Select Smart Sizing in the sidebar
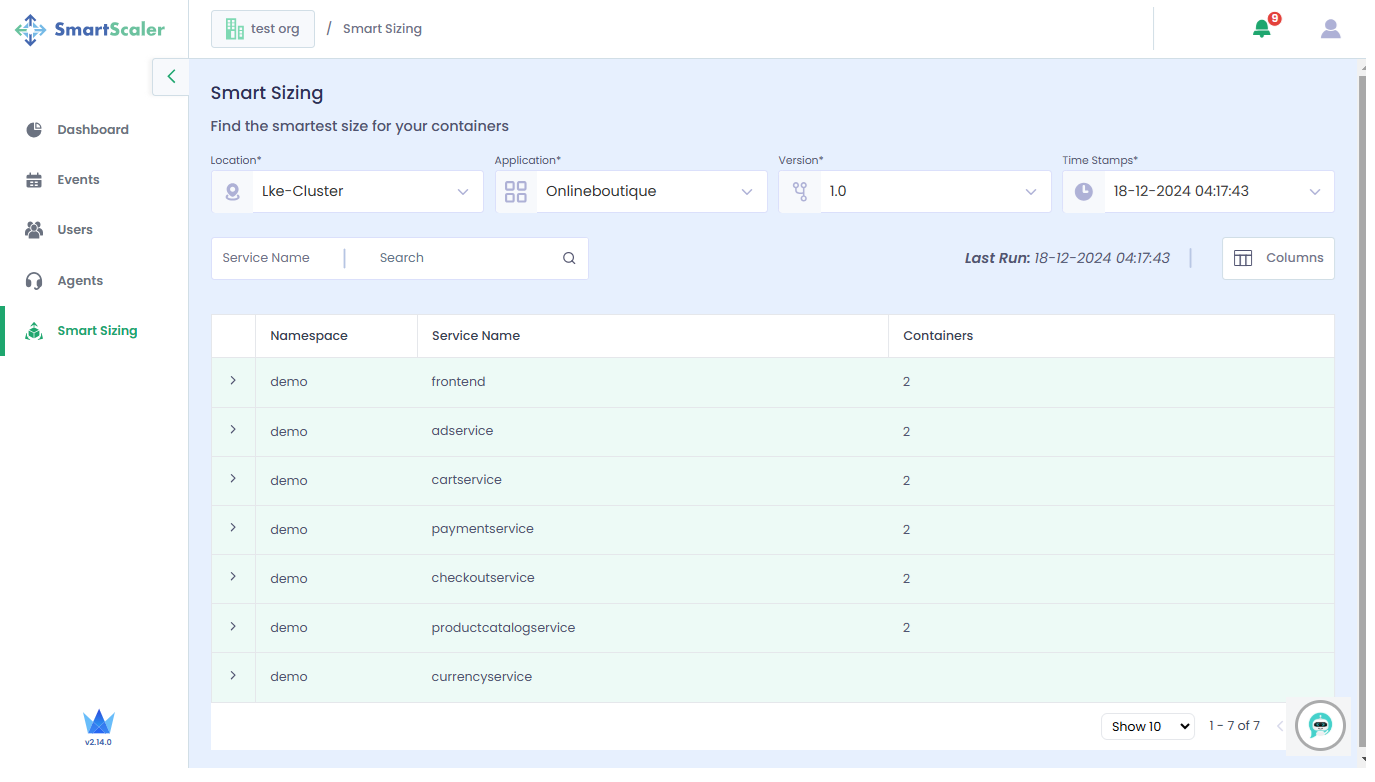This screenshot has width=1375, height=782. point(97,331)
